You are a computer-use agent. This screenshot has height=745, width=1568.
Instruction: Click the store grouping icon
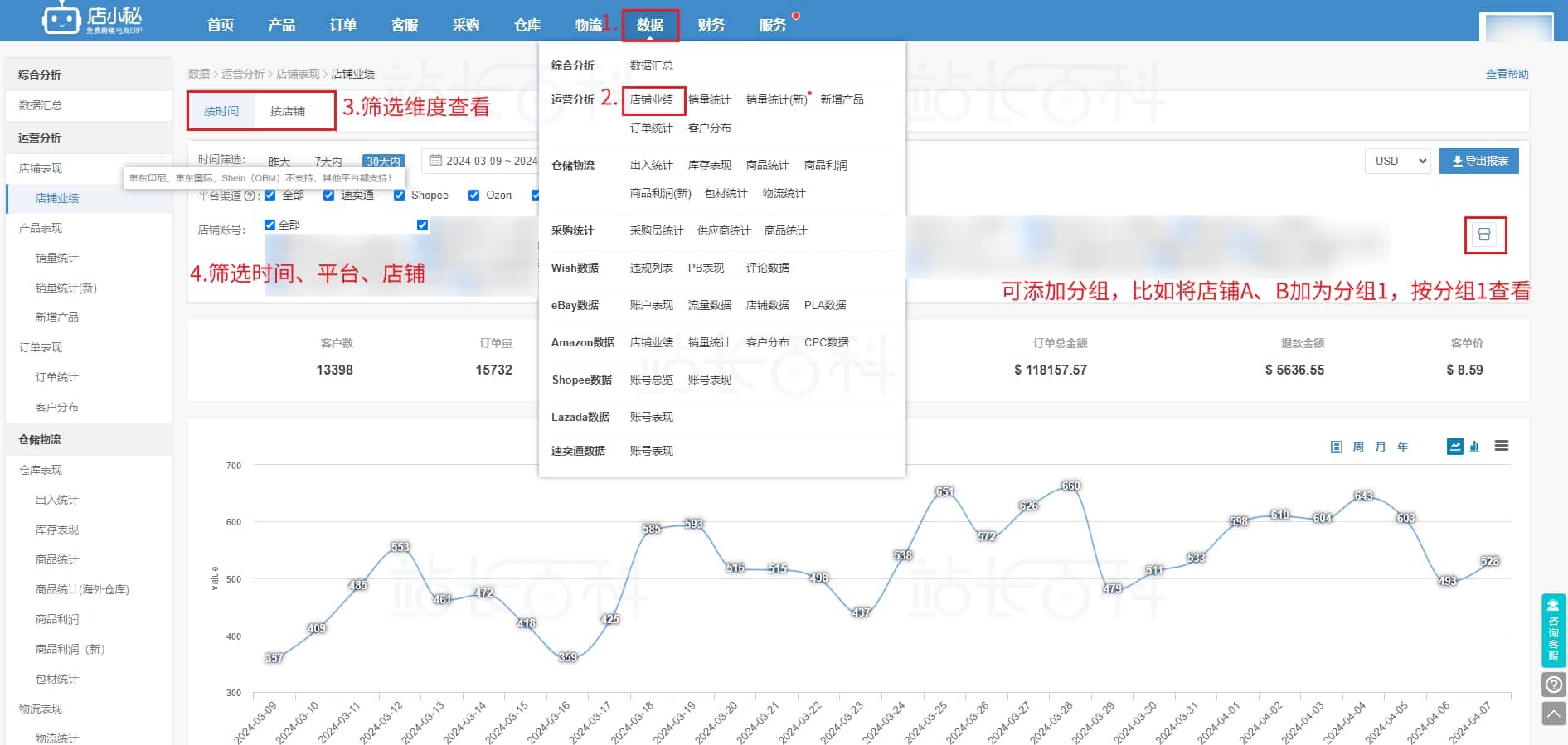coord(1484,235)
